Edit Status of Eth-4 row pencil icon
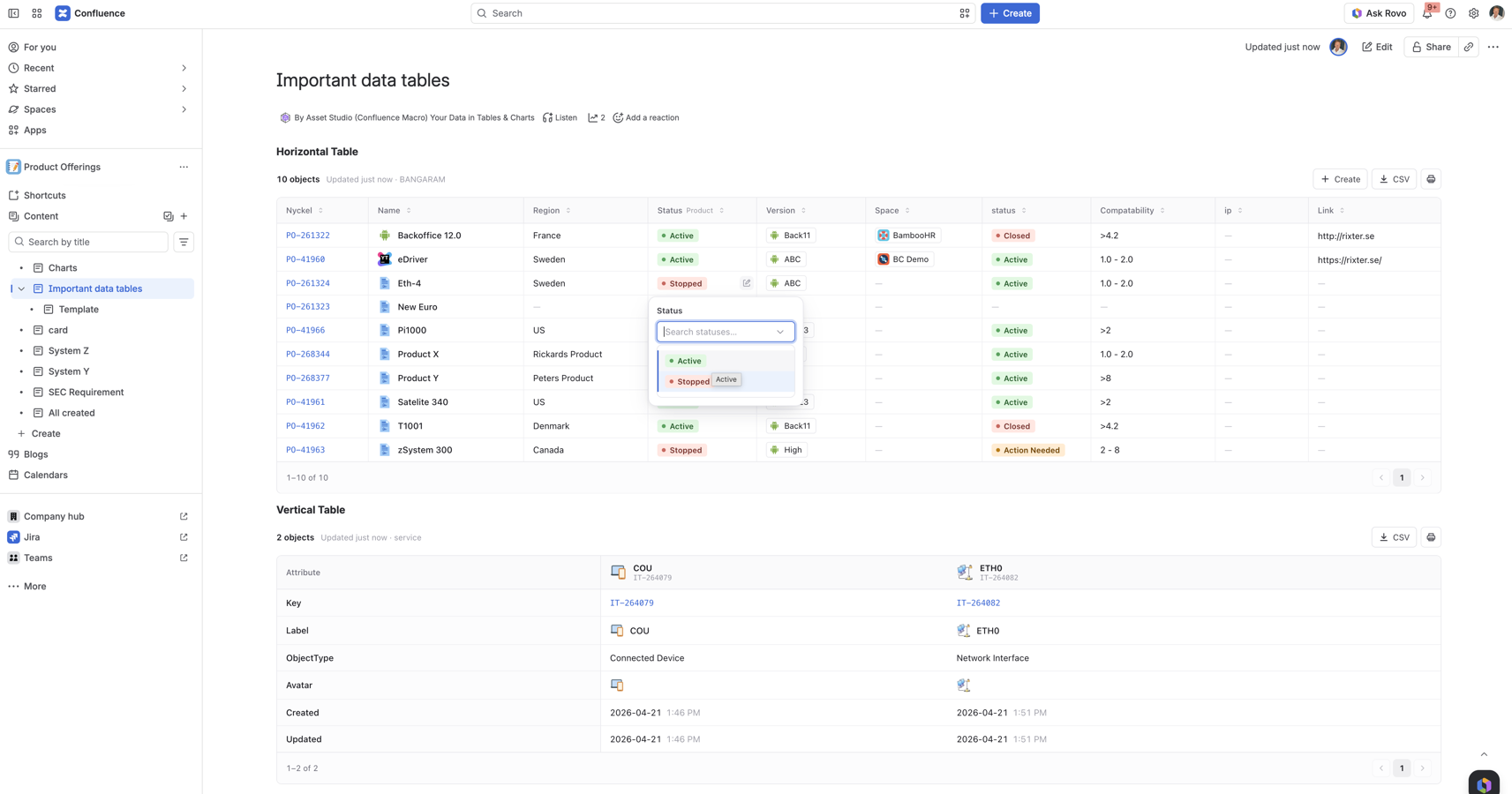This screenshot has width=1512, height=794. 747,283
